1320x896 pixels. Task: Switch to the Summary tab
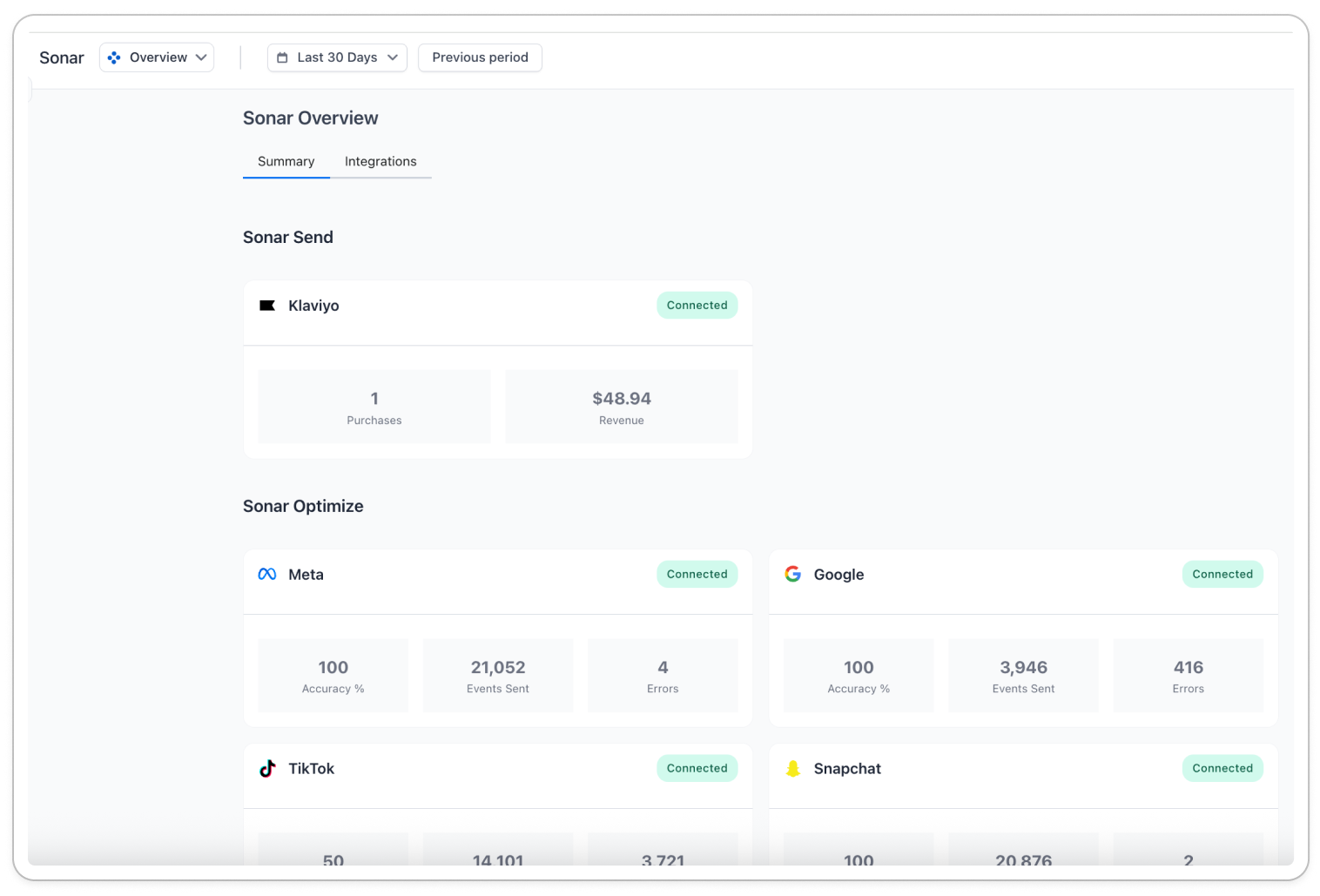coord(286,162)
